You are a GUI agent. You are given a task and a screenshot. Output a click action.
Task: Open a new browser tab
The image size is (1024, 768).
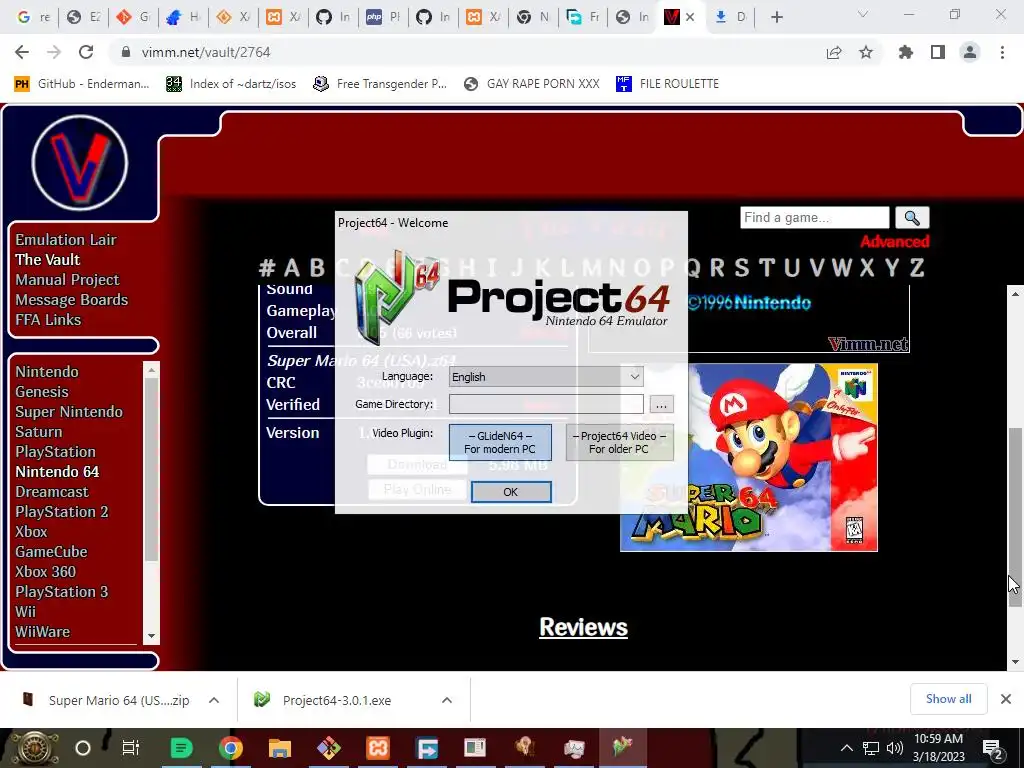tap(776, 17)
